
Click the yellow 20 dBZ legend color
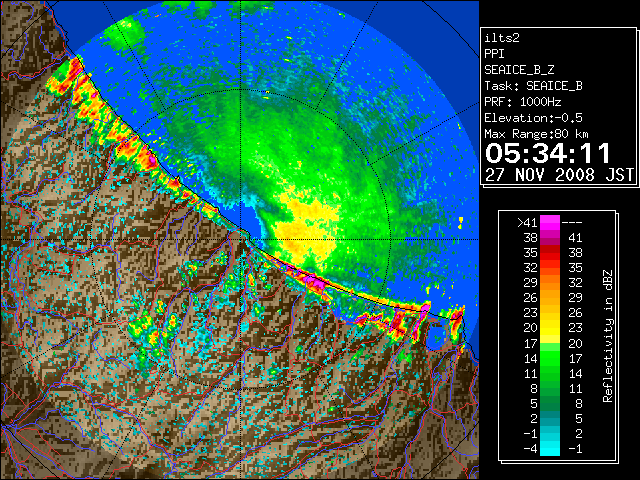pos(550,328)
